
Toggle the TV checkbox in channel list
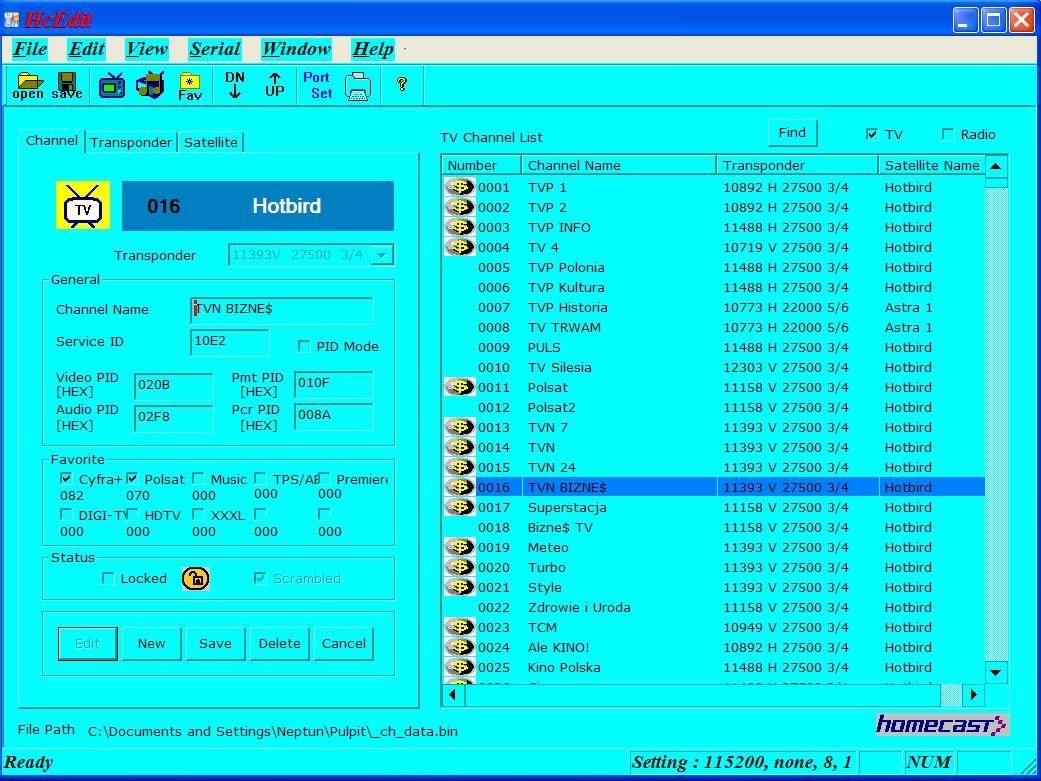pyautogui.click(x=872, y=134)
